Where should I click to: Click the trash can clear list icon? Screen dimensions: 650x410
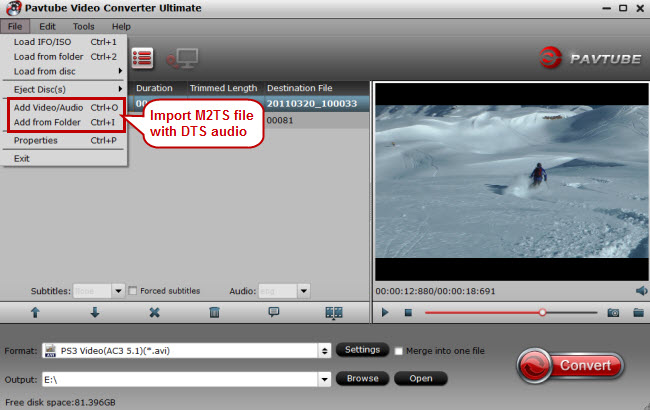[x=214, y=313]
